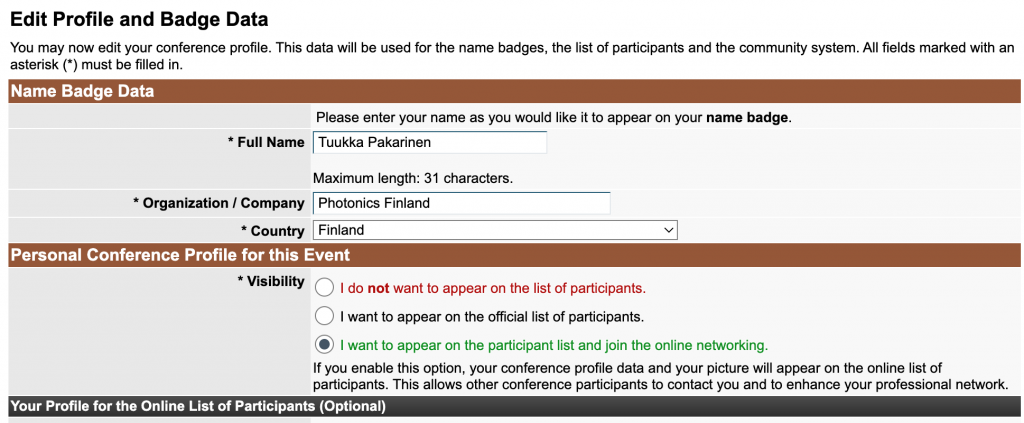Click the chevron arrow of Country select
This screenshot has width=1024, height=423.
[669, 230]
